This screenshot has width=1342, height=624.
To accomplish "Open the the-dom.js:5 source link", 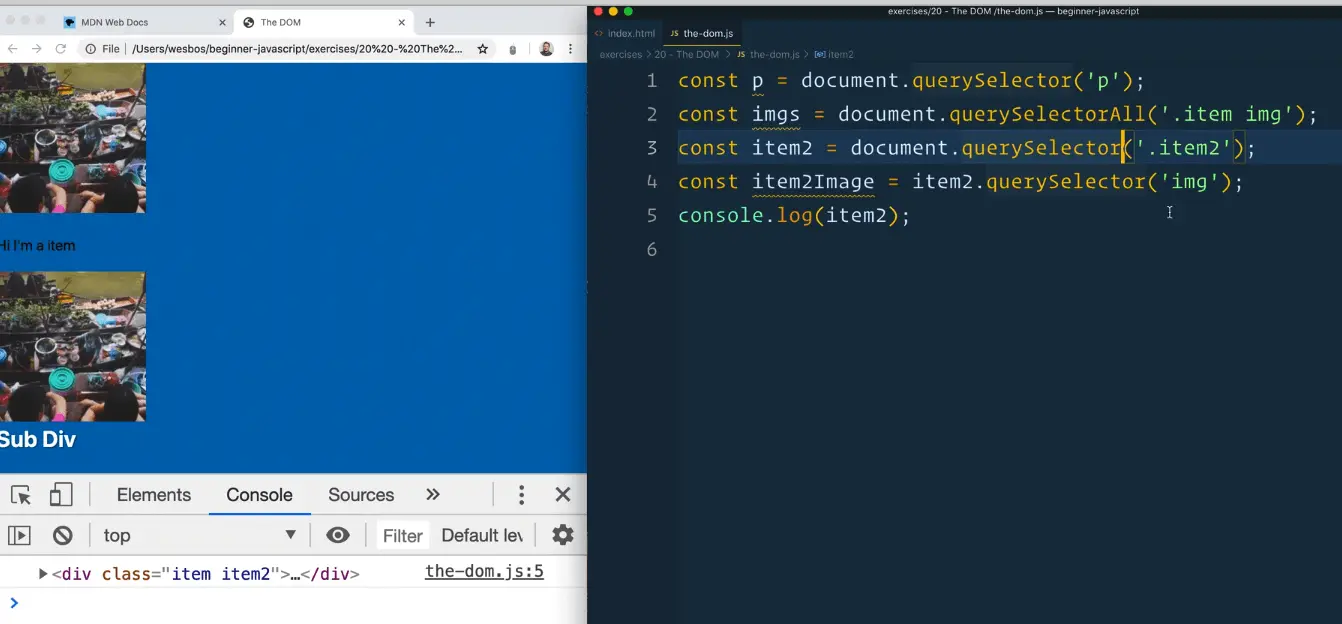I will click(484, 570).
